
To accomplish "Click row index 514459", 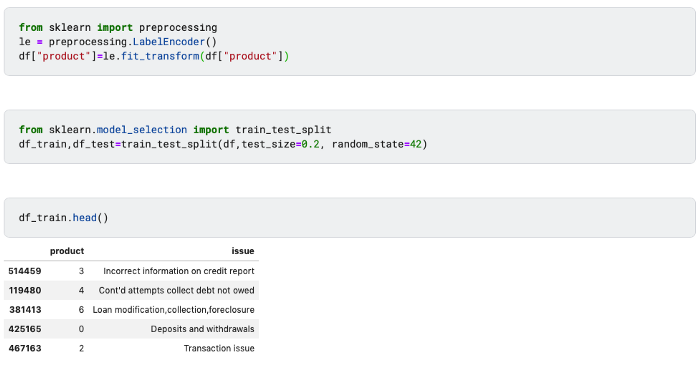I will (x=25, y=271).
